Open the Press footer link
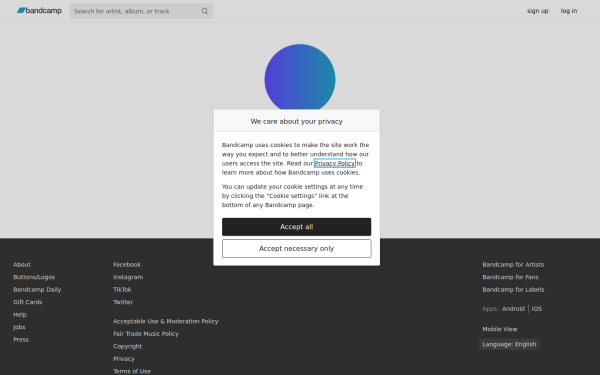 click(x=21, y=340)
